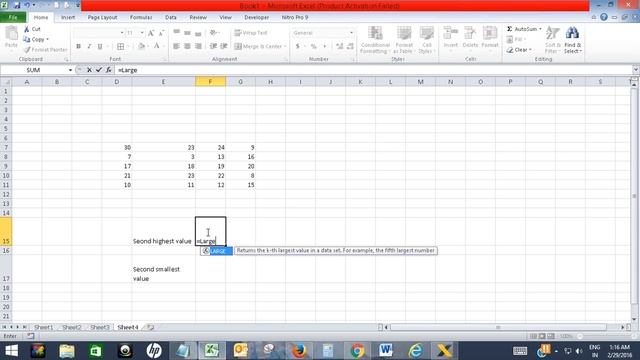This screenshot has width=640, height=360.
Task: Click the Copy icon
Action: coord(27,40)
